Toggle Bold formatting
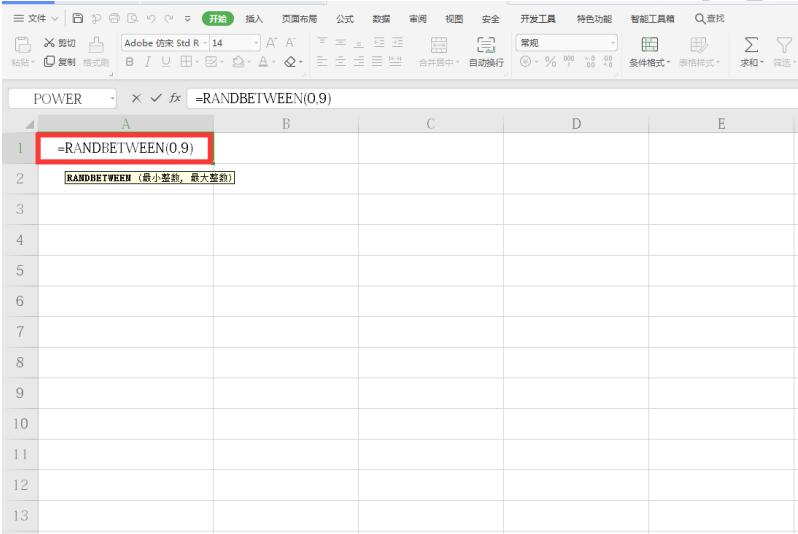 pyautogui.click(x=130, y=62)
